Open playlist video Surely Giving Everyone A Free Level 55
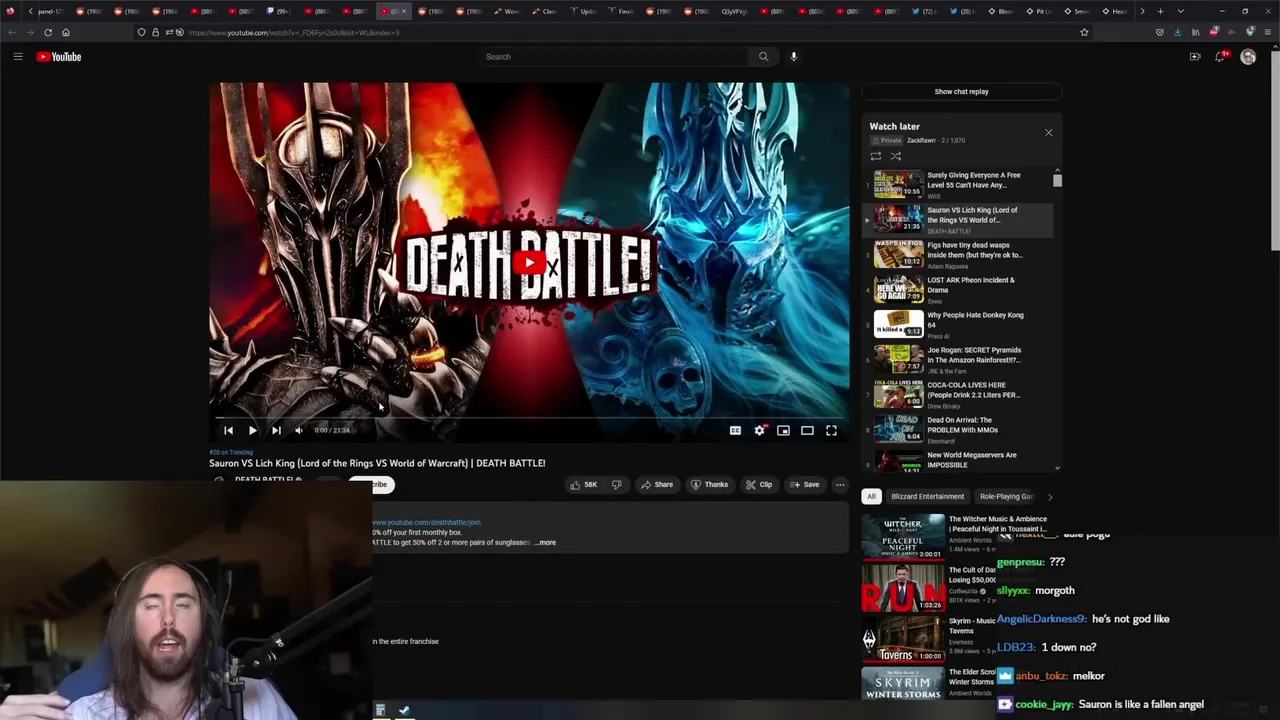The image size is (1280, 720). tap(958, 185)
